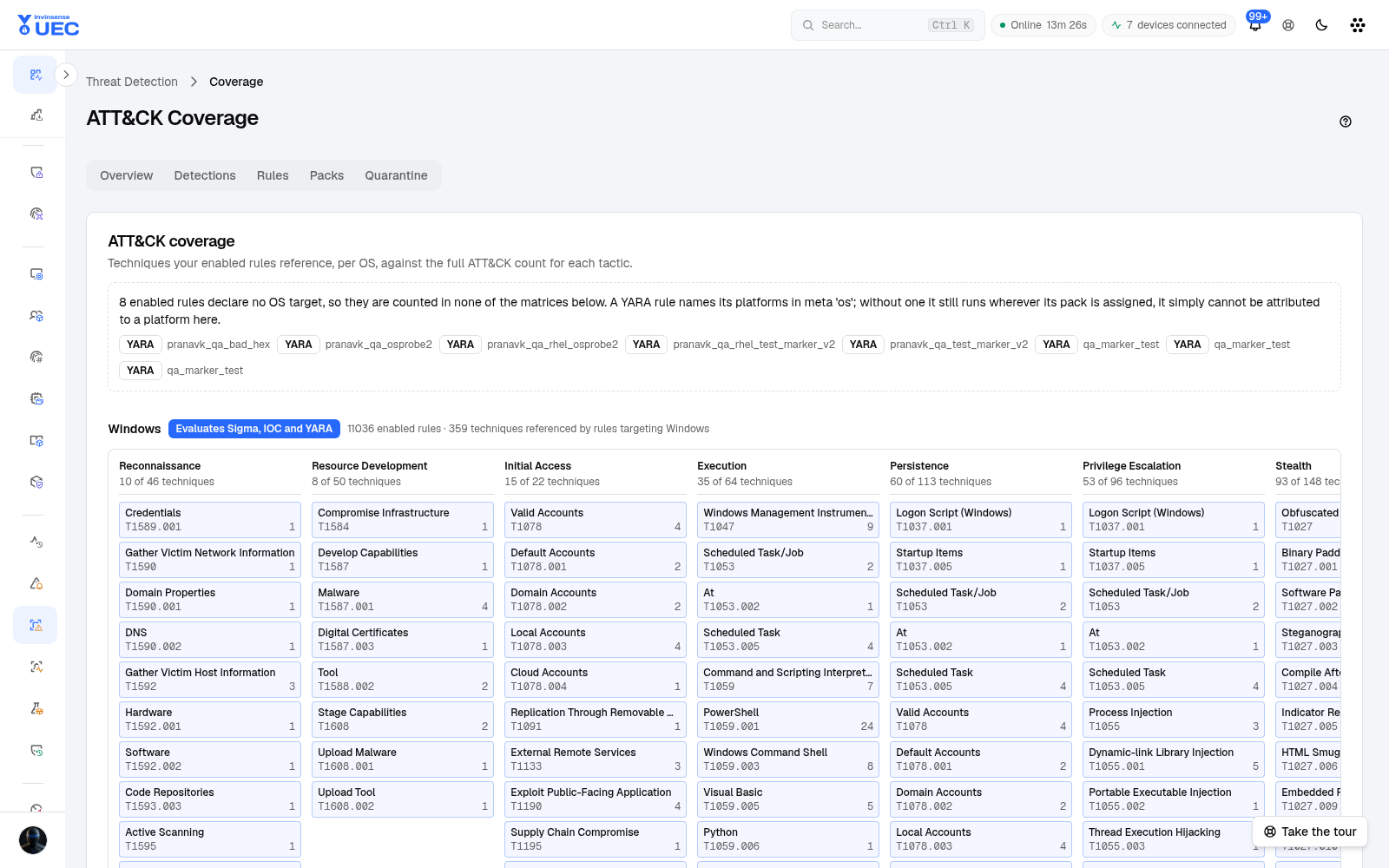Viewport: 1389px width, 868px height.
Task: Open Exploit Public-Facing Application T1190 cell
Action: pyautogui.click(x=596, y=799)
